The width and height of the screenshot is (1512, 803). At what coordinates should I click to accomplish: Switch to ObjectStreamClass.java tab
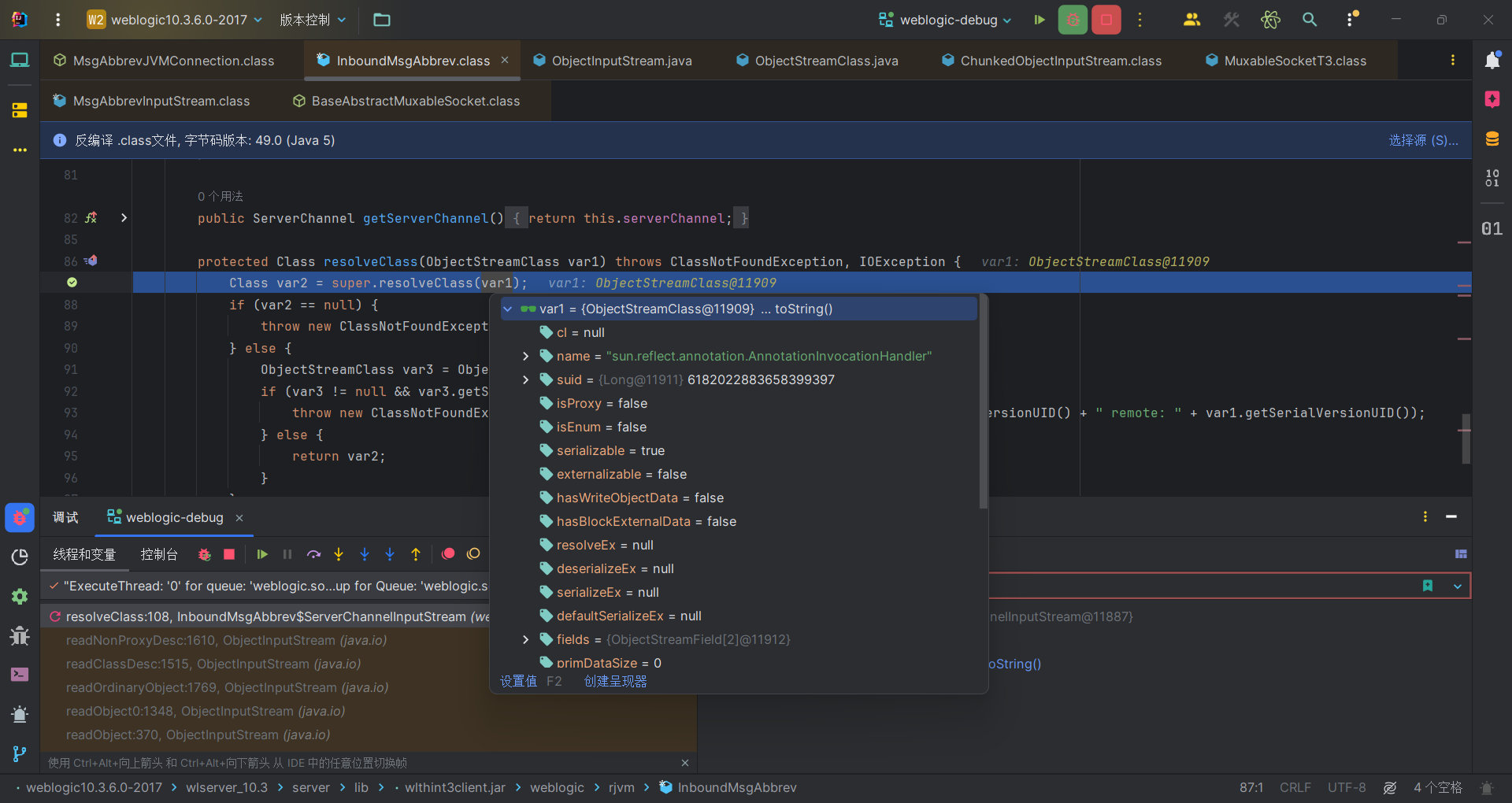point(817,61)
